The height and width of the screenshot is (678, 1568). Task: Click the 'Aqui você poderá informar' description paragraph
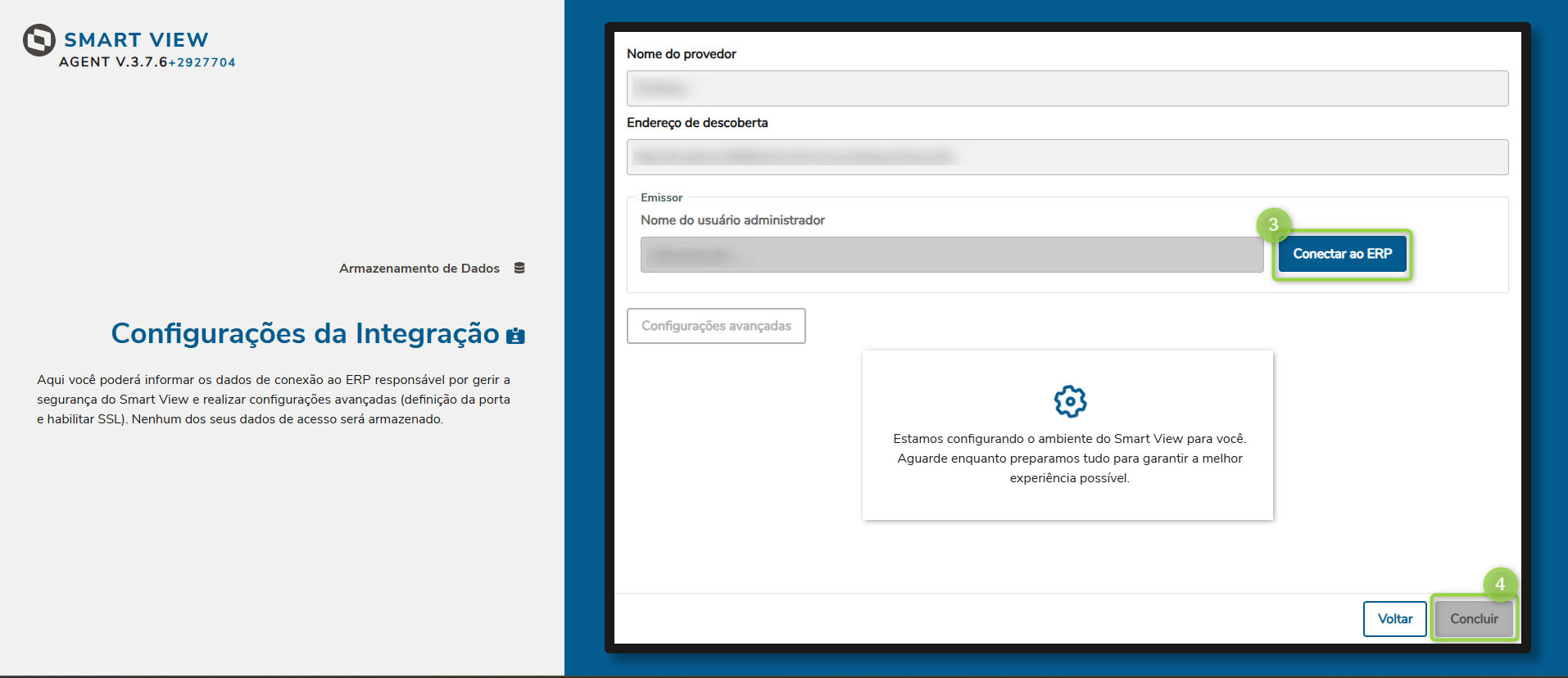(x=274, y=400)
